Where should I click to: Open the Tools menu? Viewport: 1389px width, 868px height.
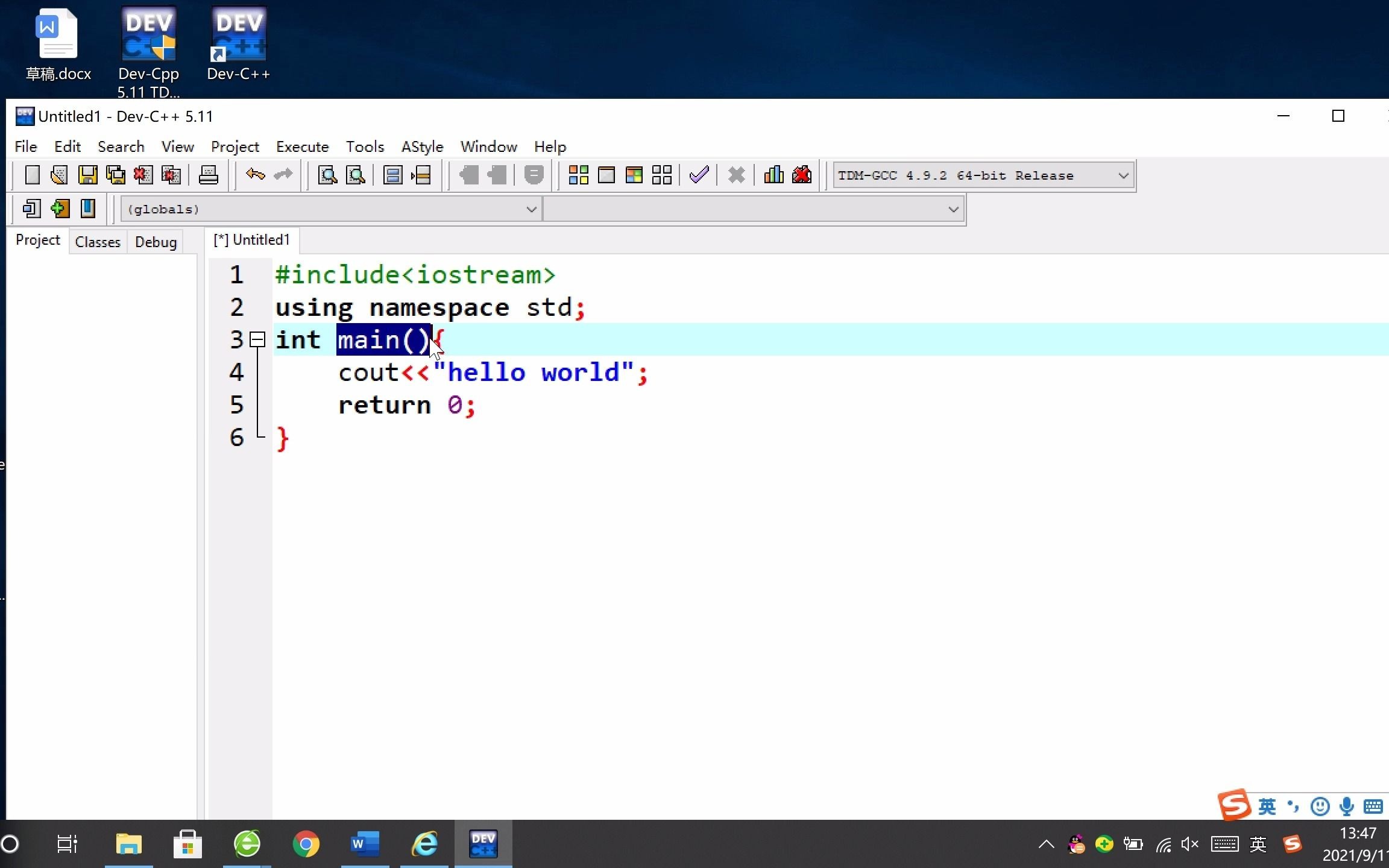click(x=364, y=146)
